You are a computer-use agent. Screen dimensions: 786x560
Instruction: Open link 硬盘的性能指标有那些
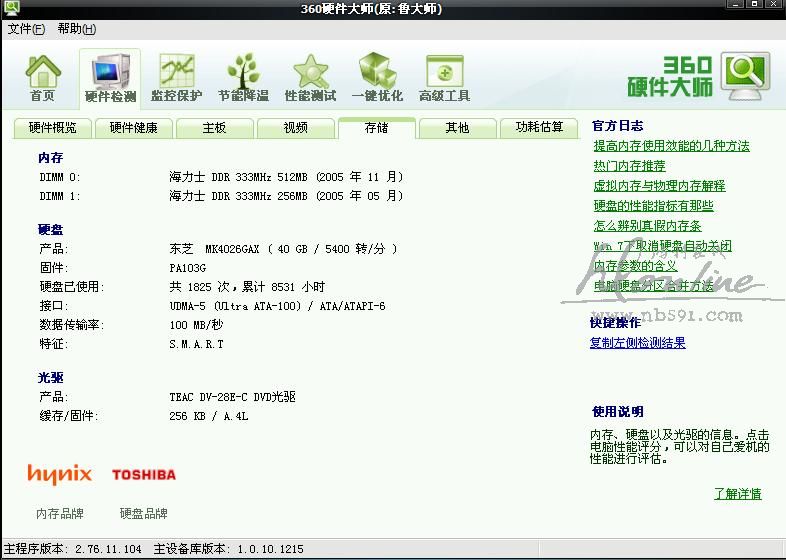(653, 206)
